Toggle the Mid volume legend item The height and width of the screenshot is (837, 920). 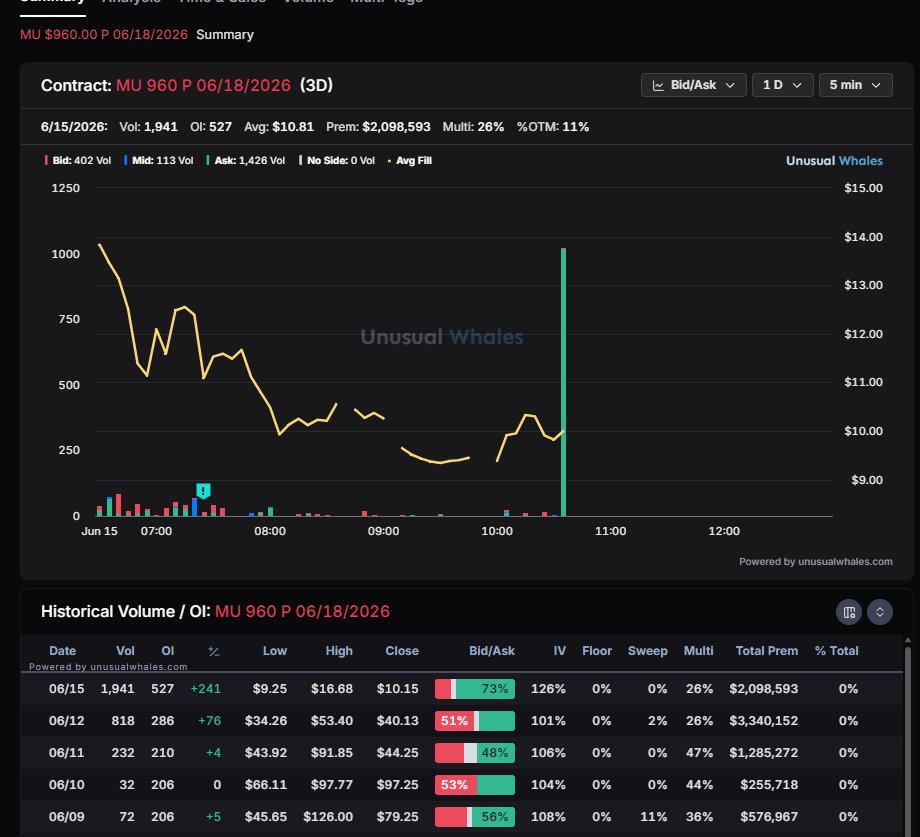(158, 161)
